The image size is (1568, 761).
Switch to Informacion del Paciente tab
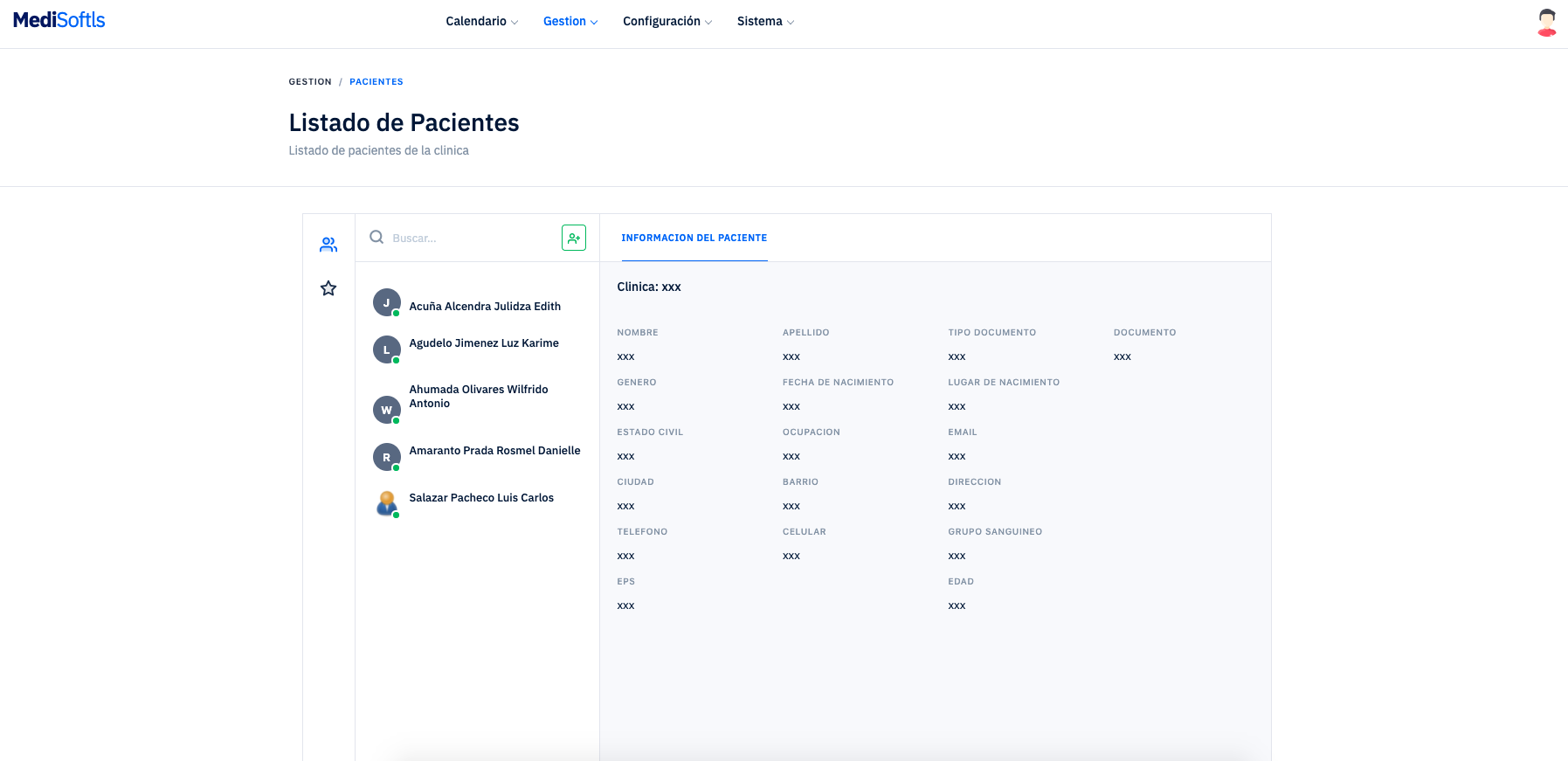point(694,238)
